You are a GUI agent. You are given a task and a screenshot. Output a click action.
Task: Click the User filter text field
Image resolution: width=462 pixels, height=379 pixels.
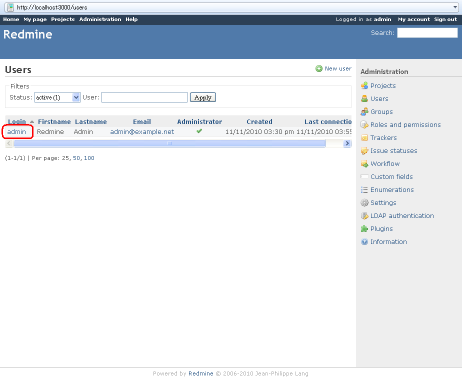pyautogui.click(x=144, y=97)
